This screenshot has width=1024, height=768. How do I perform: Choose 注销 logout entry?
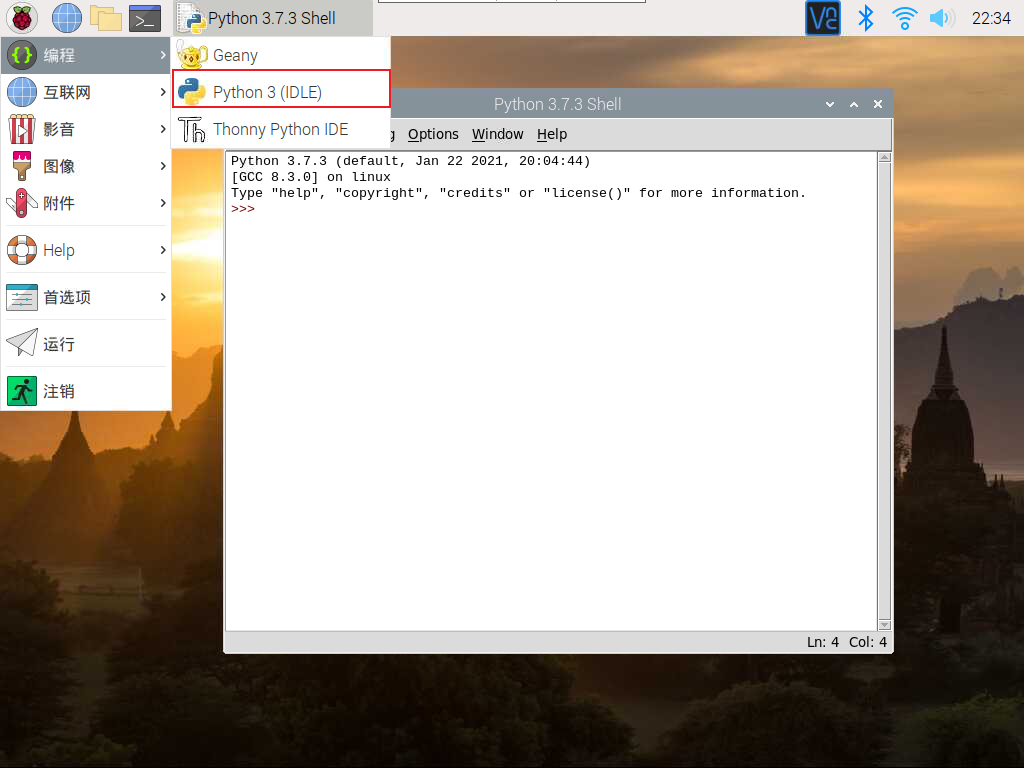[86, 391]
